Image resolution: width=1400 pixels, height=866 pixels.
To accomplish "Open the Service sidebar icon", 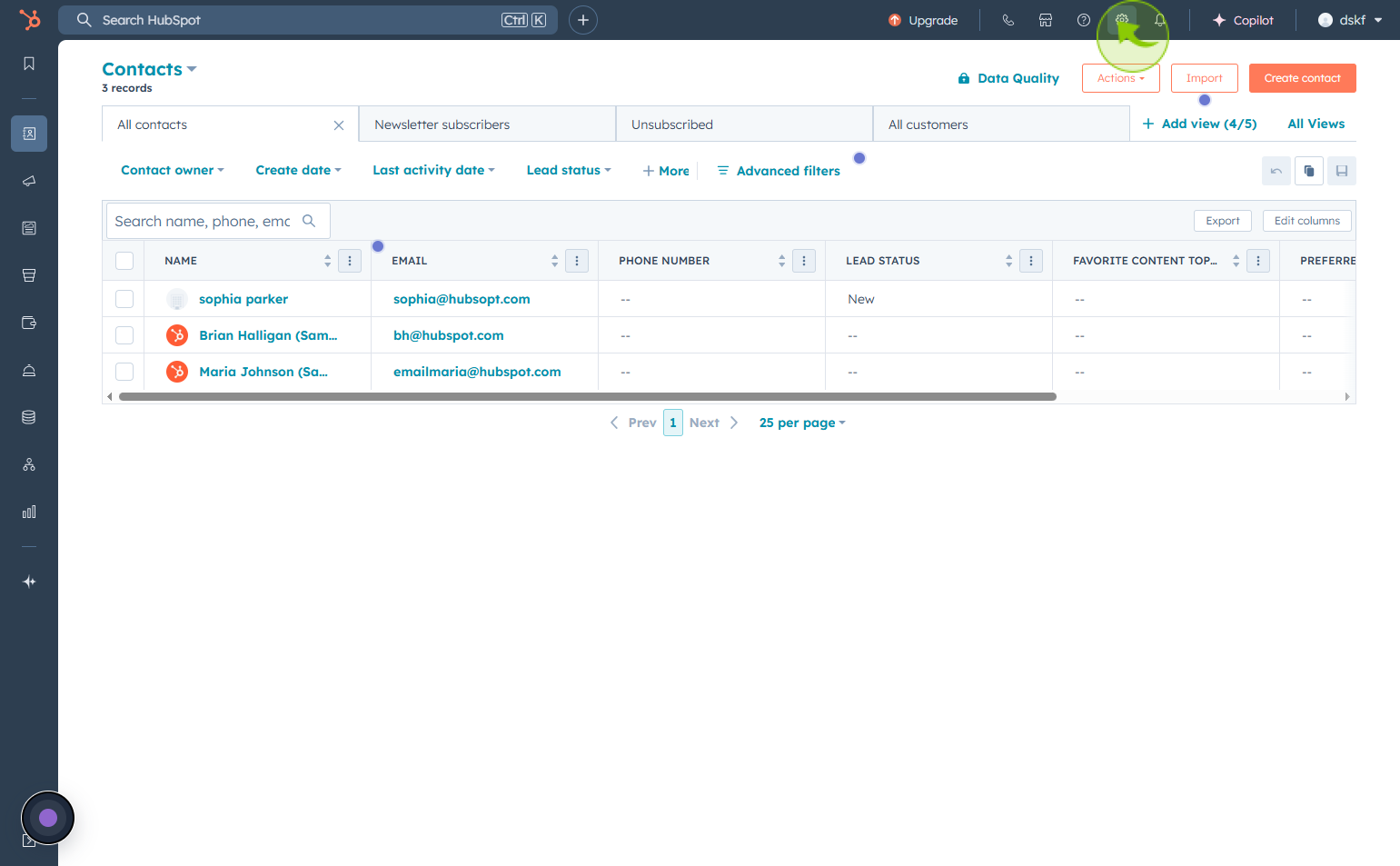I will point(29,370).
